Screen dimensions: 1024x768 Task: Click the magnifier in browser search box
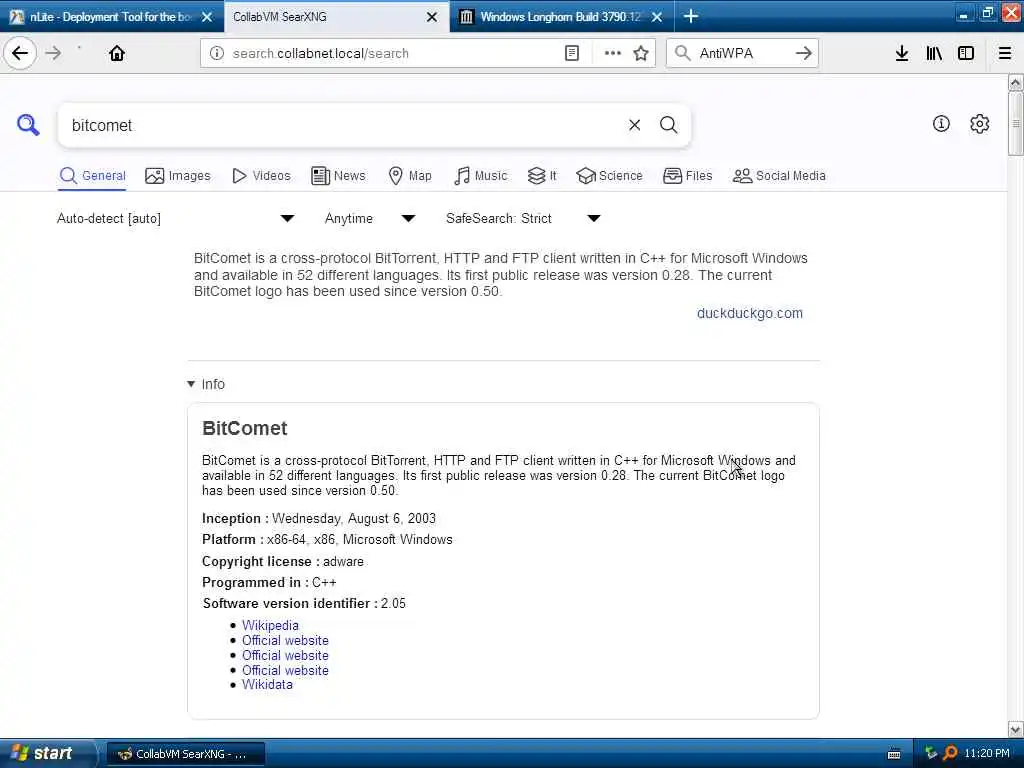pyautogui.click(x=682, y=53)
